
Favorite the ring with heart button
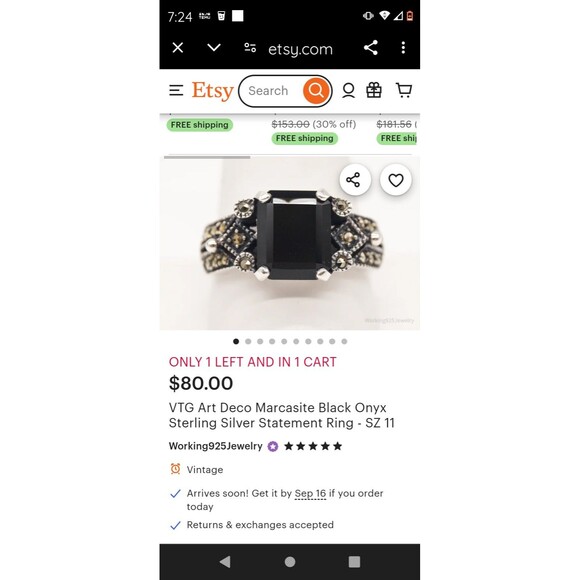395,180
